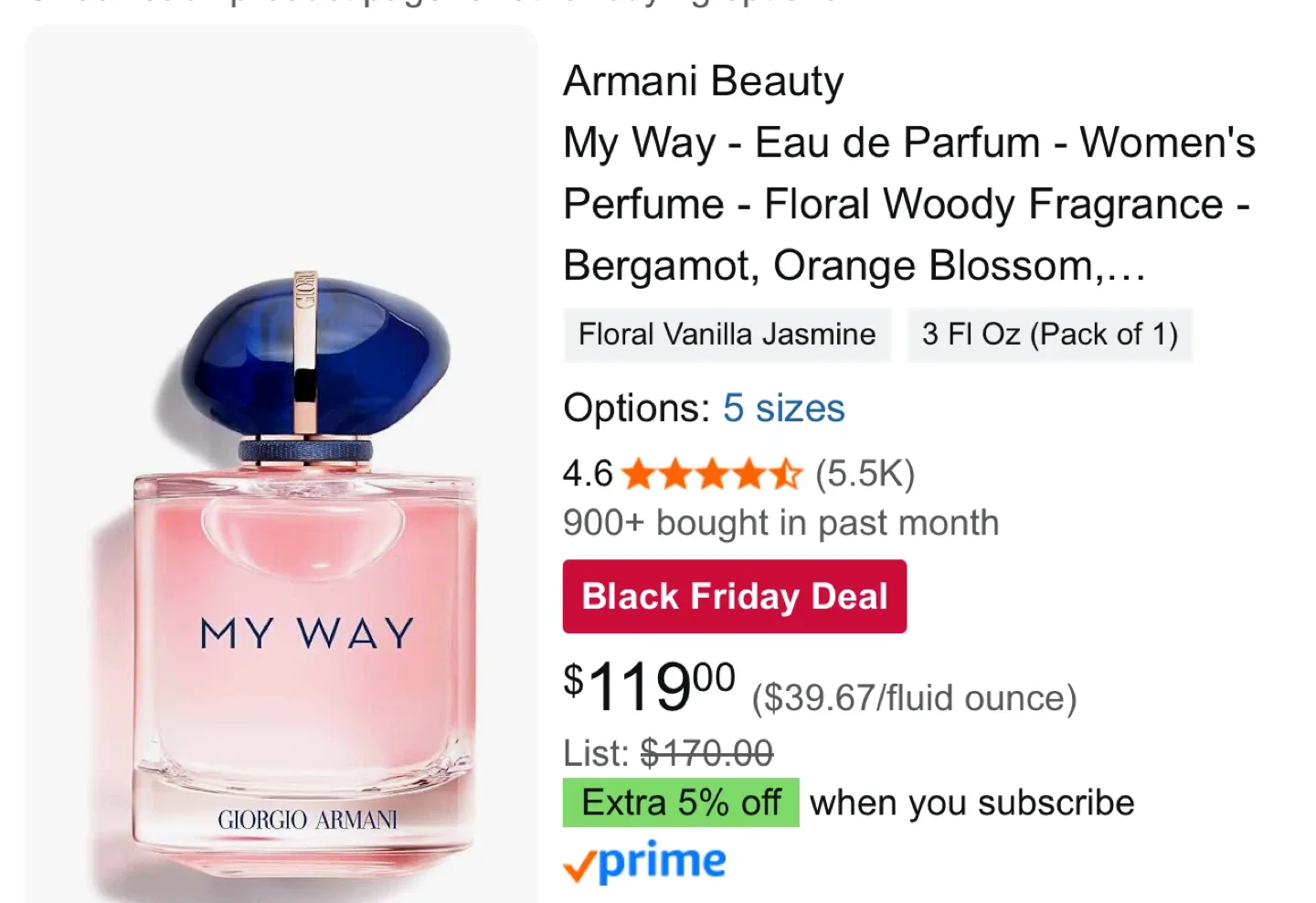Select the subscribe savings option

tap(971, 802)
